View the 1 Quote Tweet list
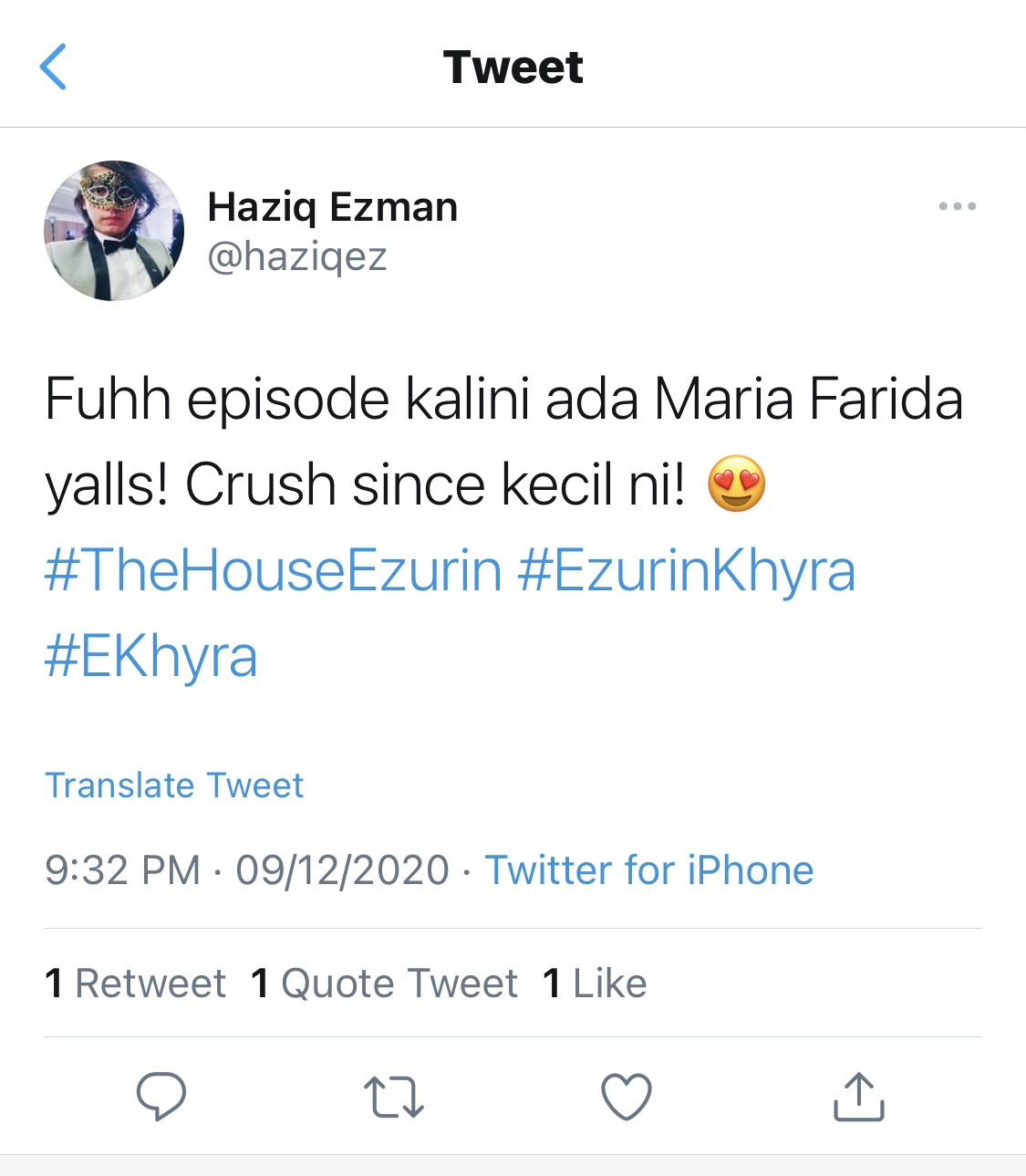Viewport: 1026px width, 1176px height. pyautogui.click(x=385, y=983)
